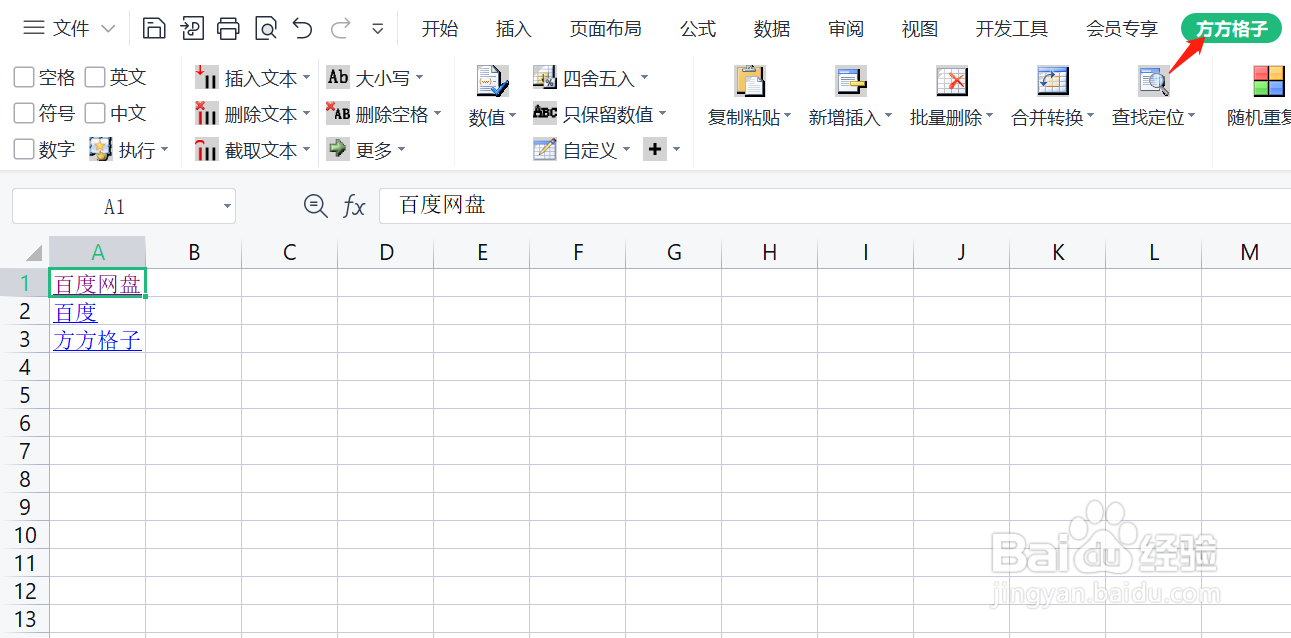1291x638 pixels.
Task: Switch to the 视图 tab
Action: [x=920, y=29]
